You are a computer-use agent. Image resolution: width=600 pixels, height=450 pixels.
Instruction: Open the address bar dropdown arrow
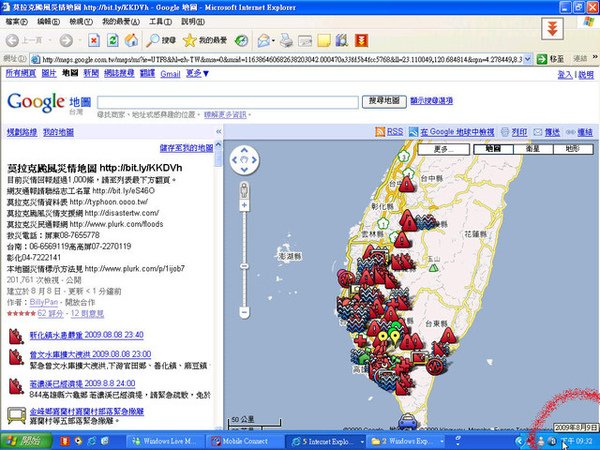528,59
